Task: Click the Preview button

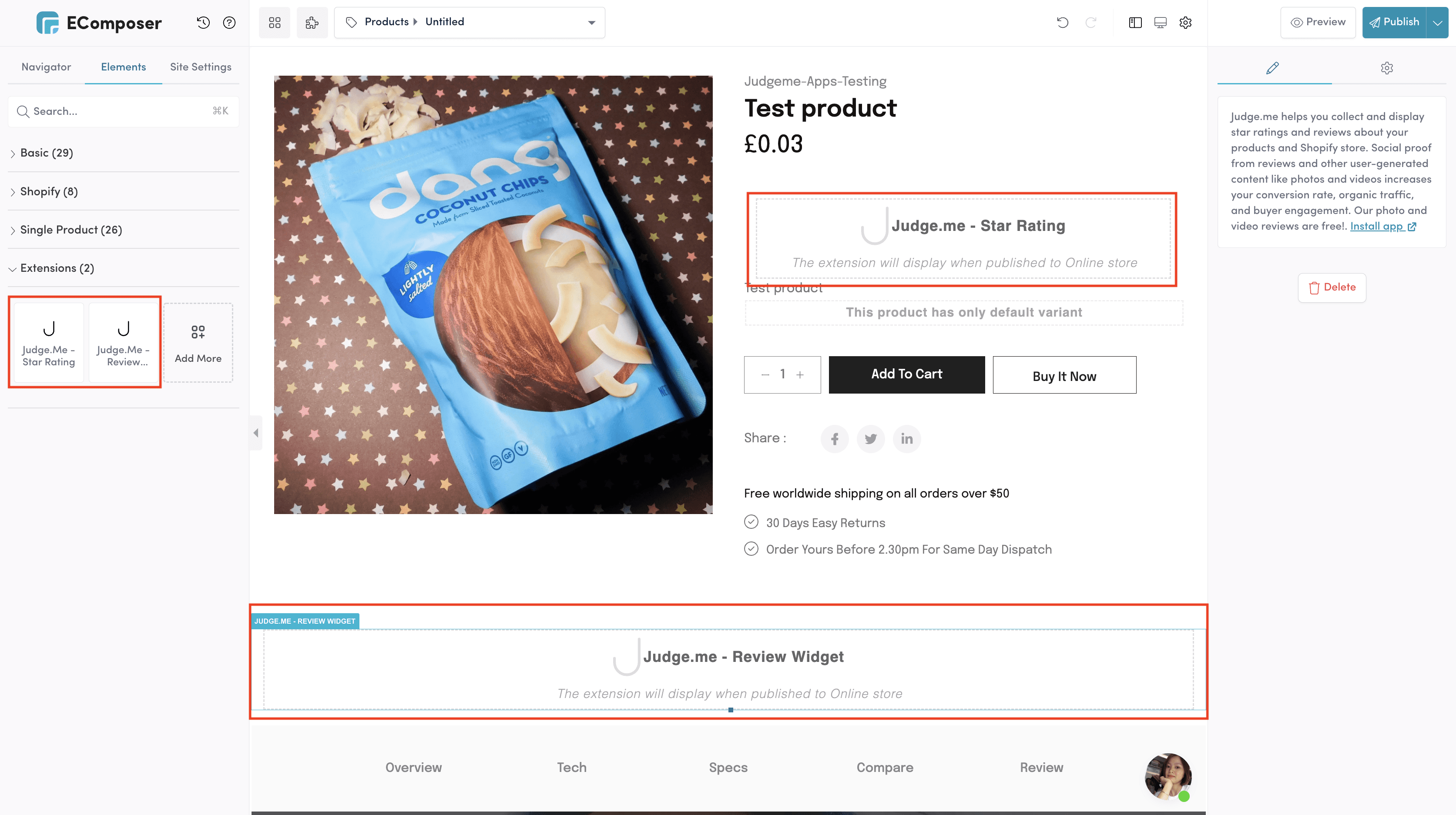Action: [x=1318, y=23]
